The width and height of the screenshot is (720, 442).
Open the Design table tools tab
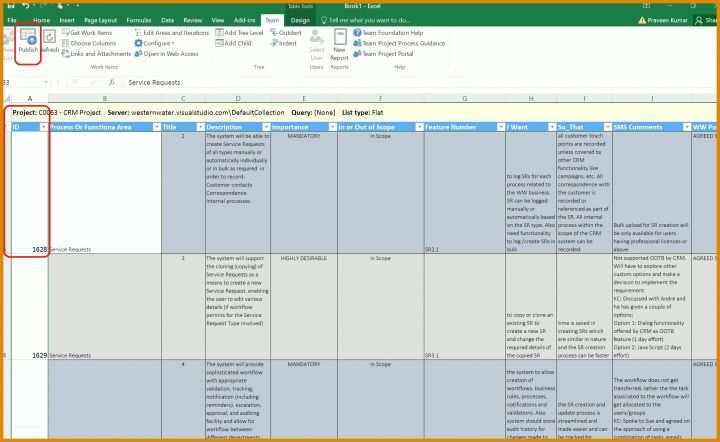(300, 20)
